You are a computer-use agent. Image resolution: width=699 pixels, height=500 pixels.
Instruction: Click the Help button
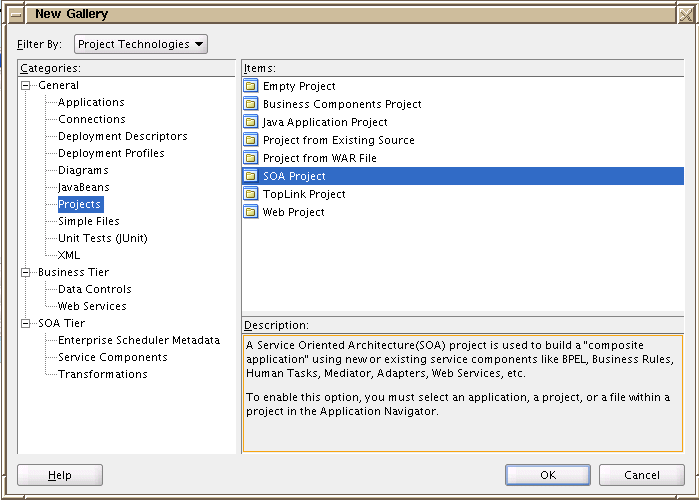(x=60, y=475)
